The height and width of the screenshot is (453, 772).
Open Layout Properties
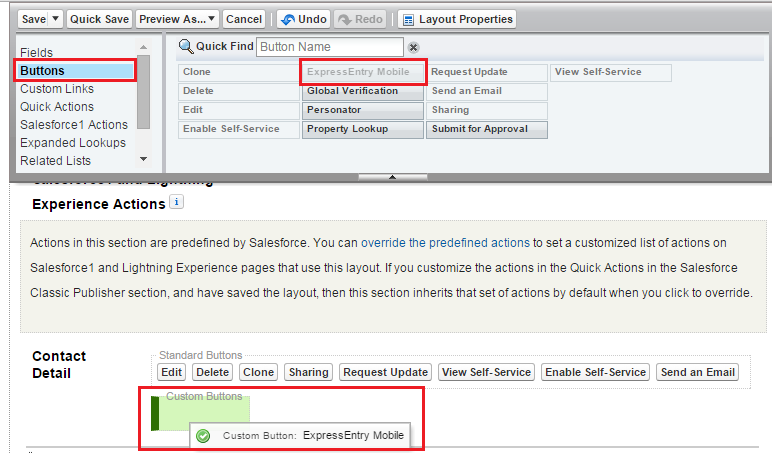click(457, 19)
